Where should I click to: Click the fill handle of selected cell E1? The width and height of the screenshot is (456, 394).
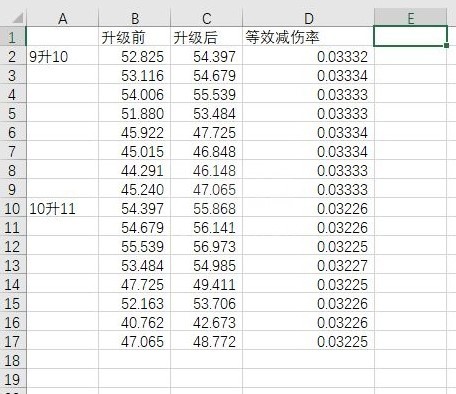tap(446, 45)
